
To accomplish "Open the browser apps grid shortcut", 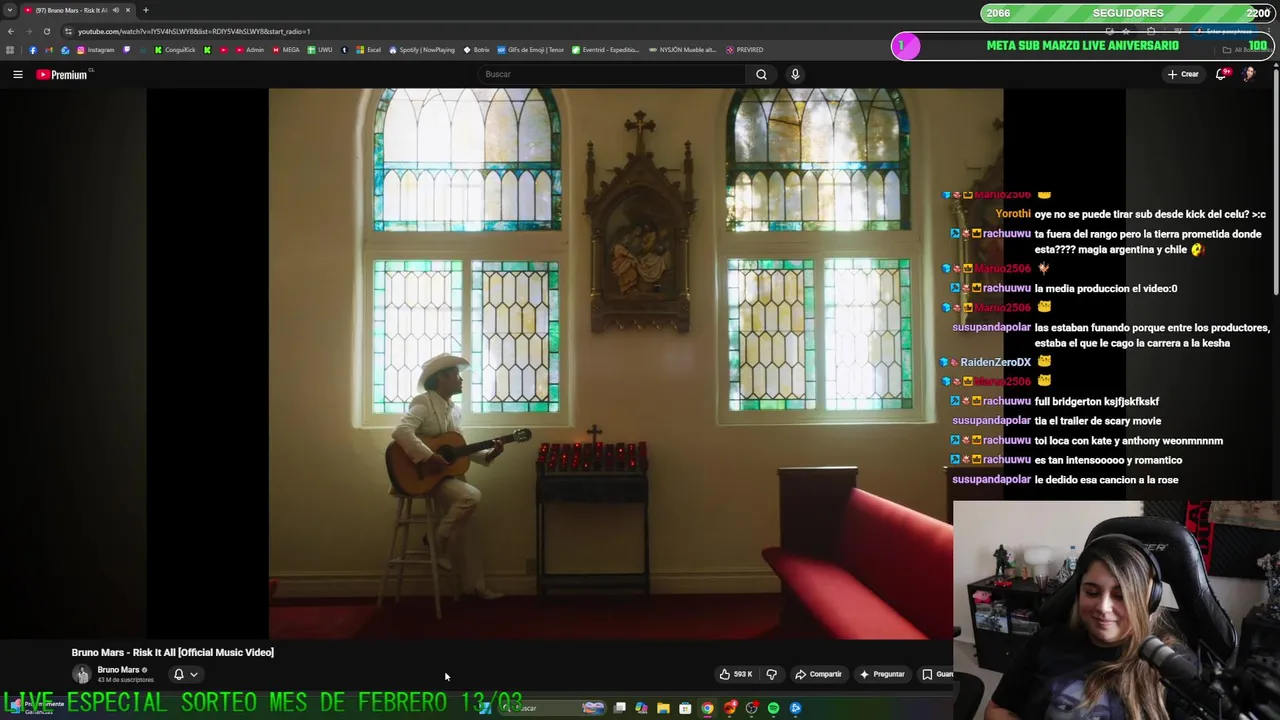I will pyautogui.click(x=10, y=50).
